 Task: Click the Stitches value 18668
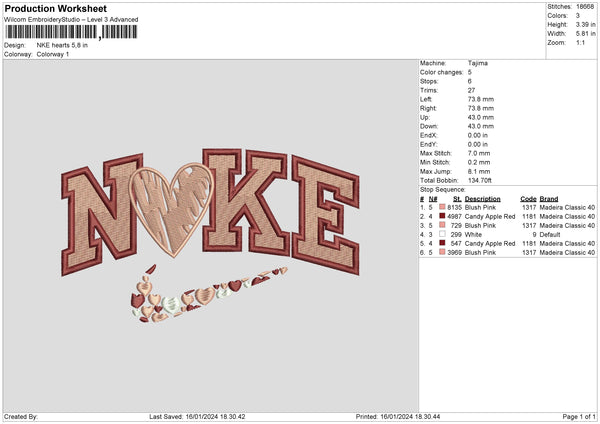585,7
